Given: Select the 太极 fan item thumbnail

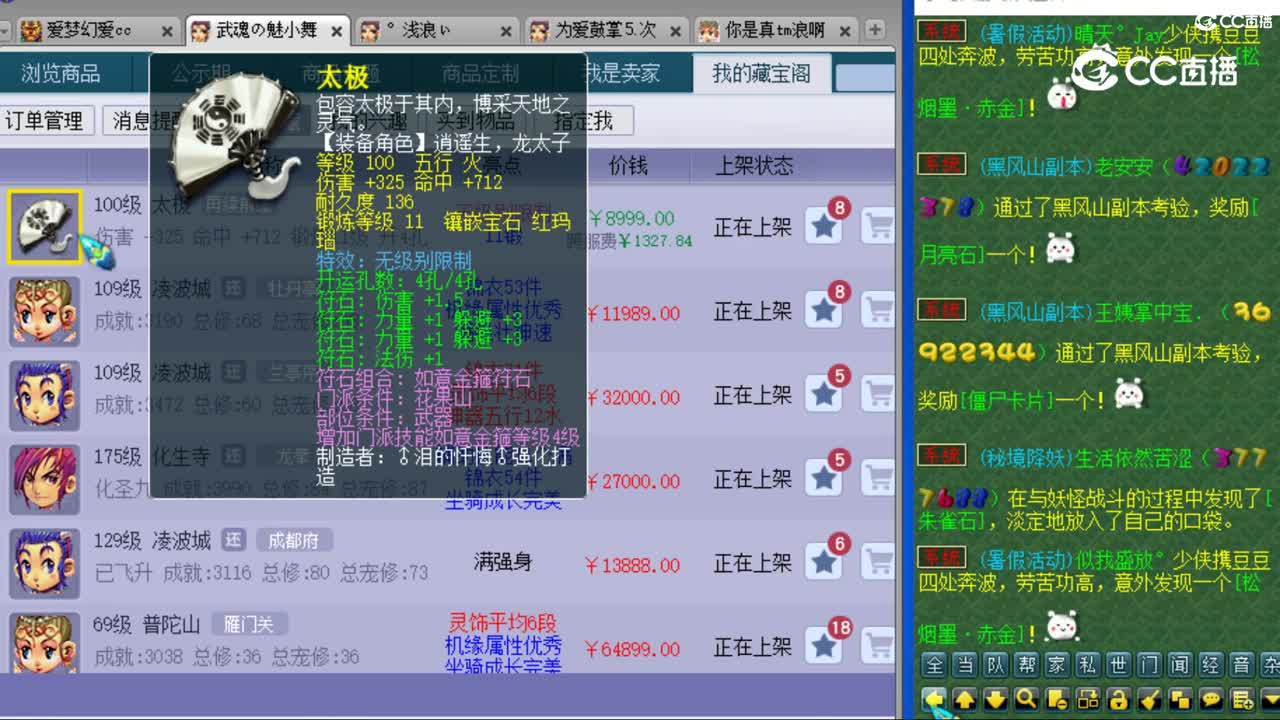Looking at the screenshot, I should pos(45,228).
